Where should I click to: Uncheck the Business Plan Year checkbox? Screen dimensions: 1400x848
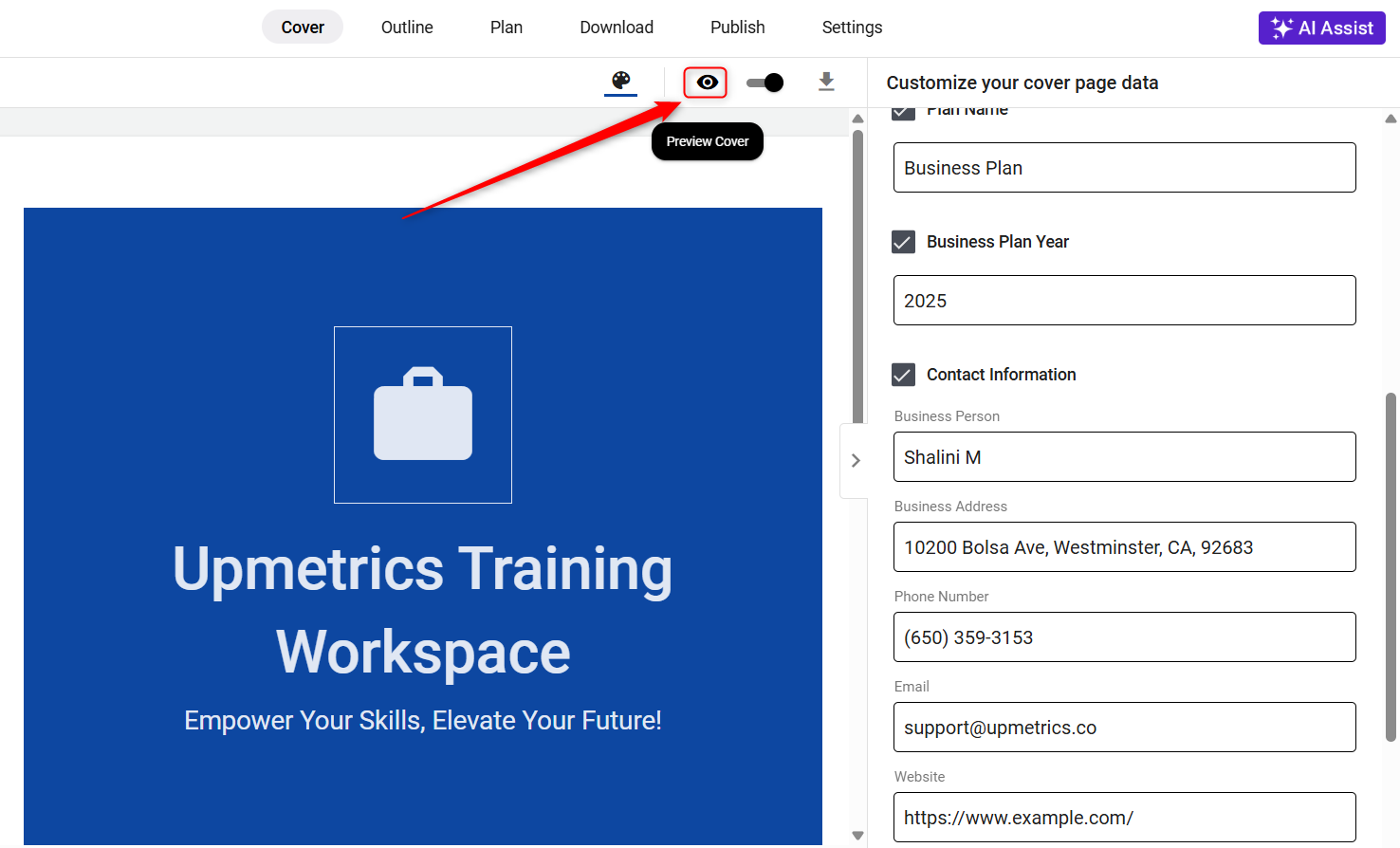tap(903, 242)
